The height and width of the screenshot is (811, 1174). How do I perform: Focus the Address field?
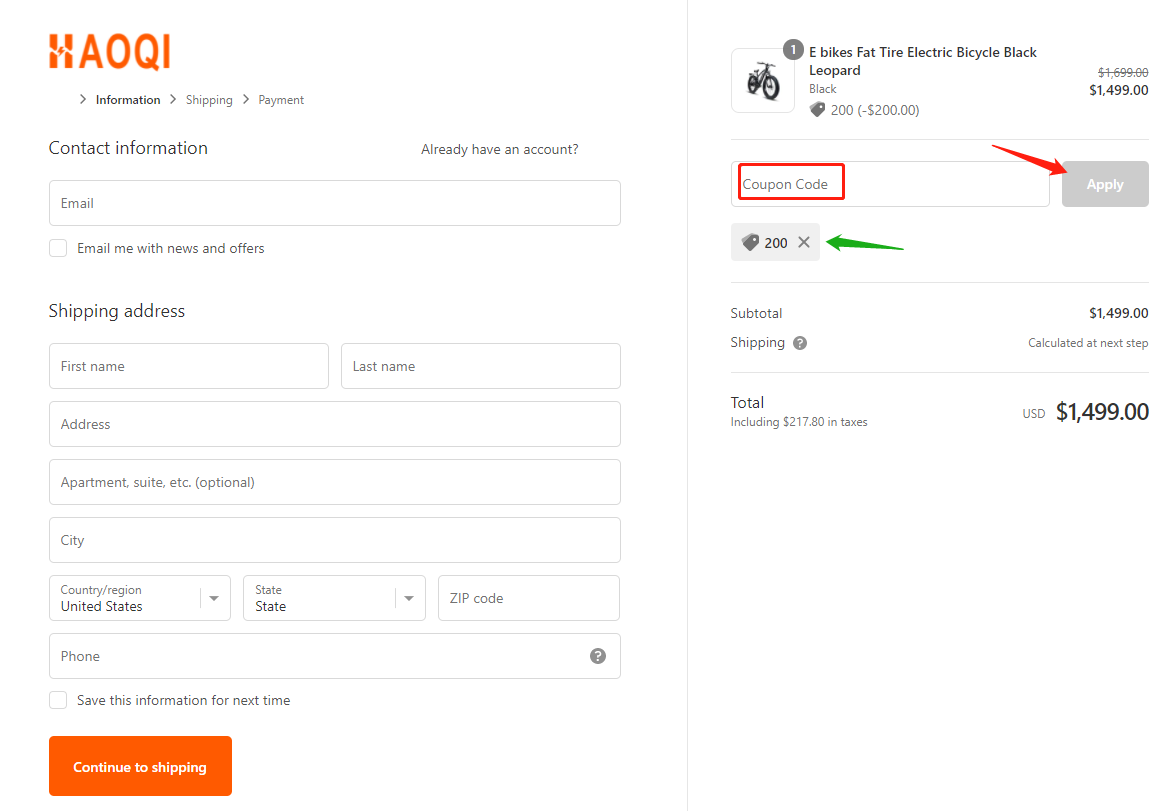[x=335, y=424]
